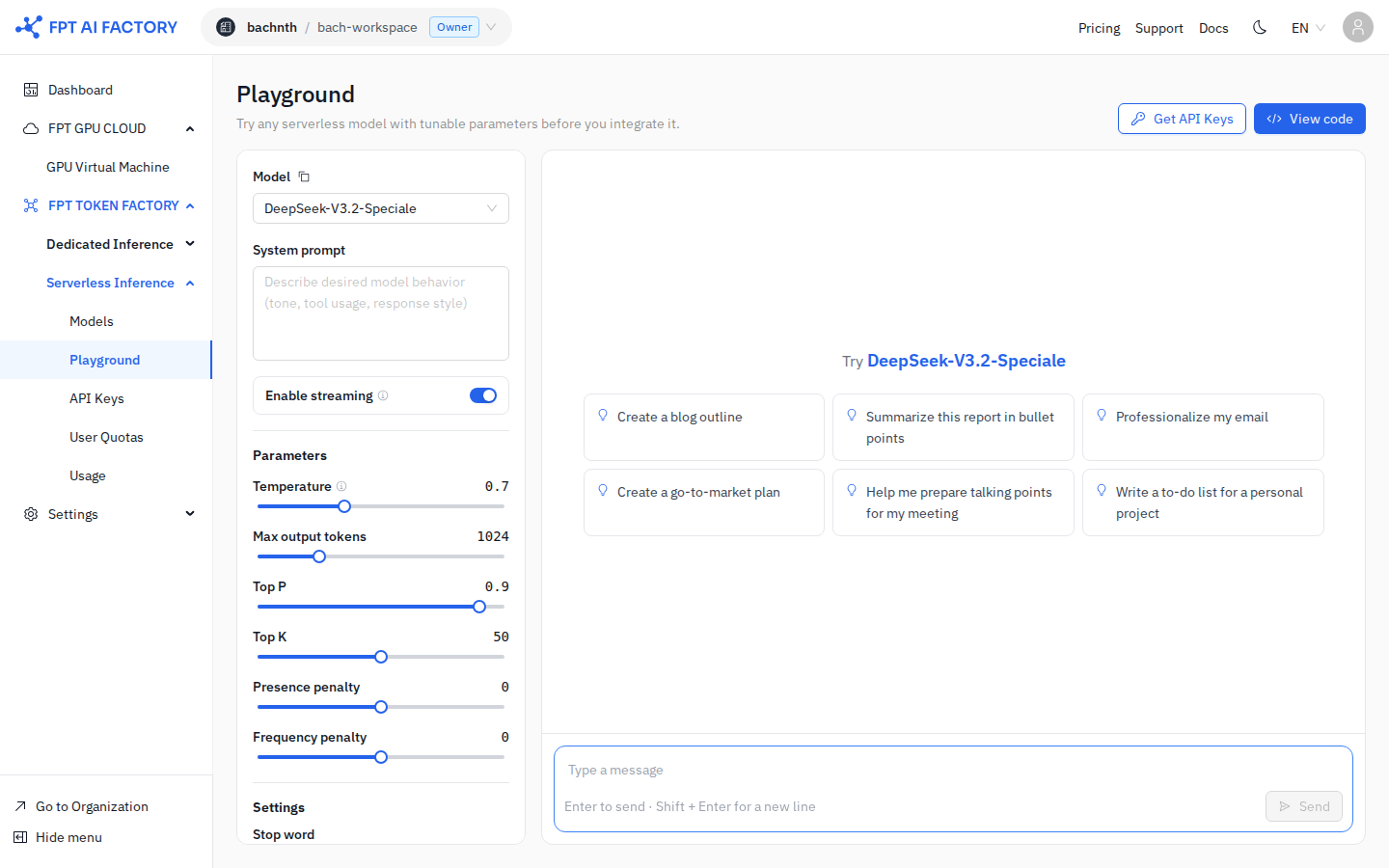Viewport: 1389px width, 868px height.
Task: Open the EN language dropdown
Action: (1308, 27)
